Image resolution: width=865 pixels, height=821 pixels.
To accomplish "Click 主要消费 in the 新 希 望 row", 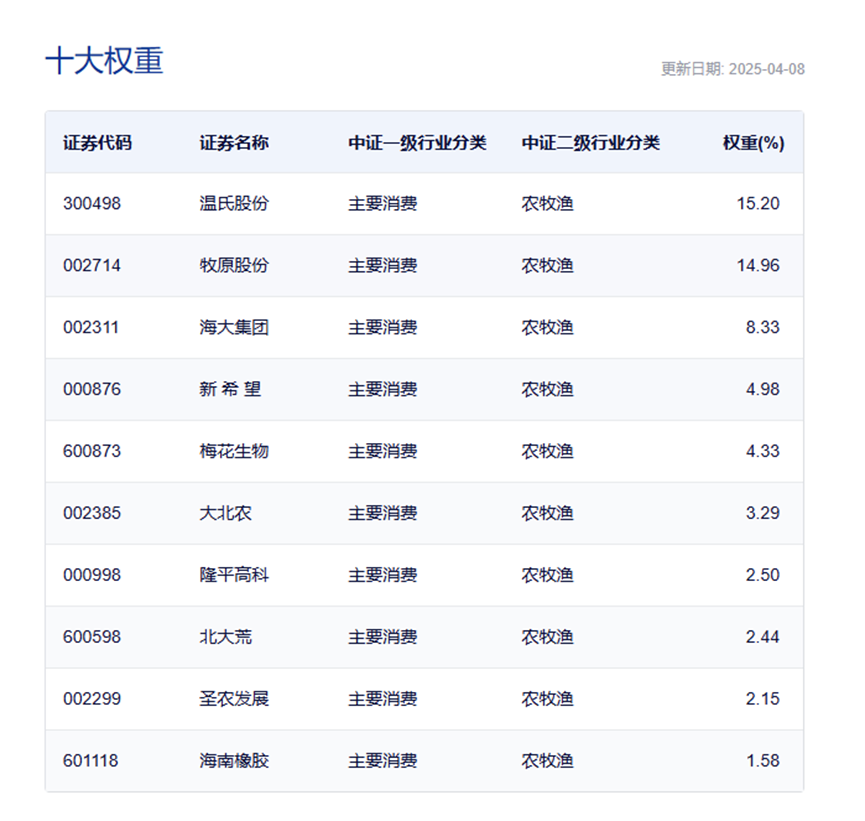I will pos(382,389).
